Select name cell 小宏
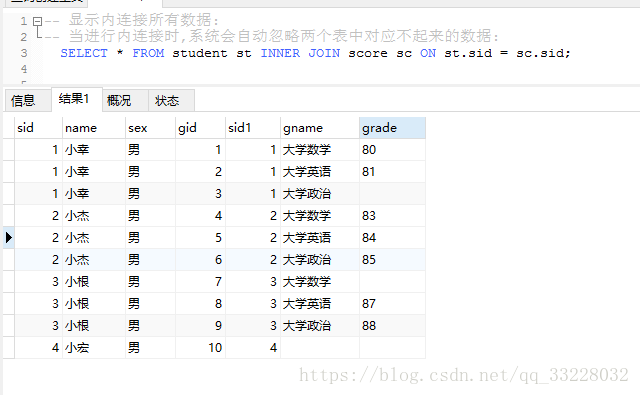This screenshot has height=395, width=640. tap(94, 348)
